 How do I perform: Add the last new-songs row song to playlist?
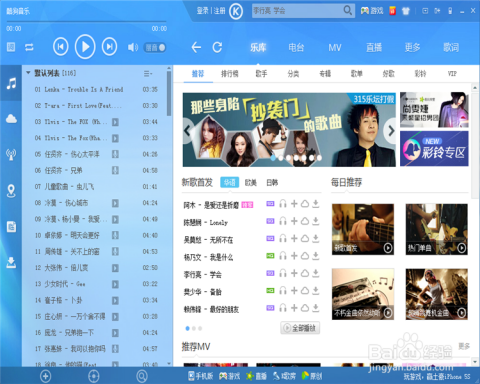point(294,308)
